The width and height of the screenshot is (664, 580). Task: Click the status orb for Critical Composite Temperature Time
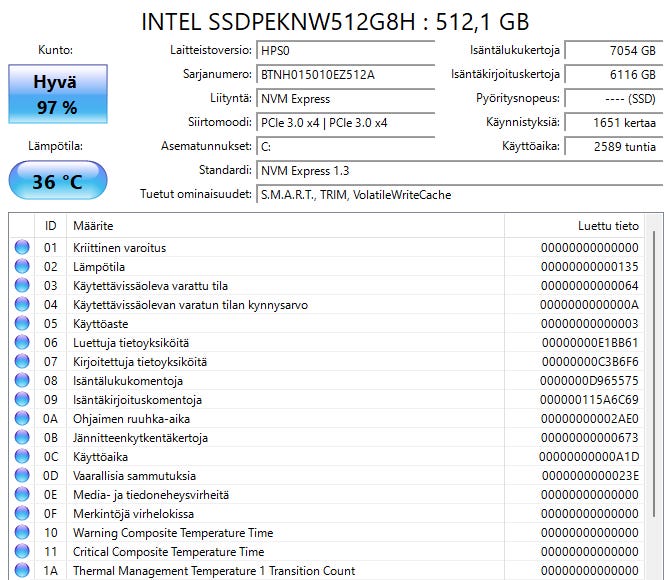point(22,552)
